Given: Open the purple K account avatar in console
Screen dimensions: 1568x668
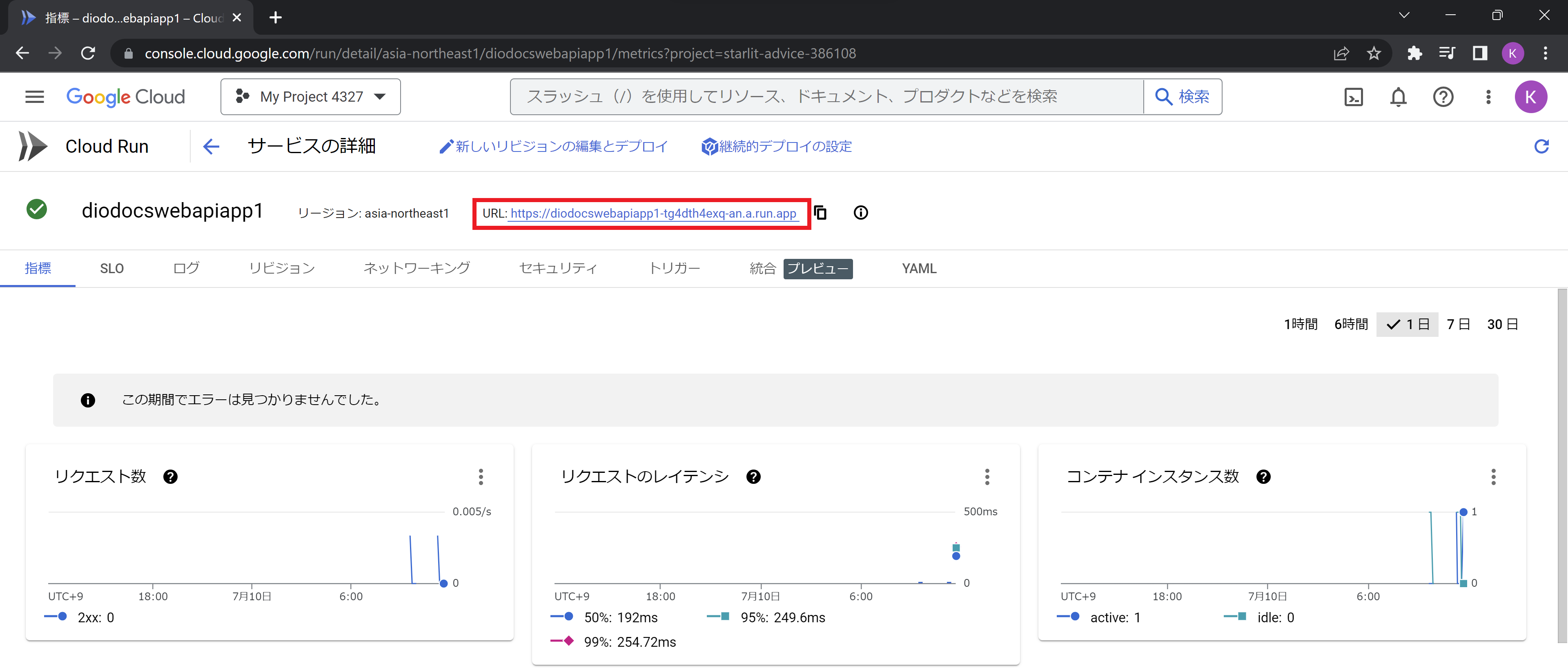Looking at the screenshot, I should point(1530,97).
